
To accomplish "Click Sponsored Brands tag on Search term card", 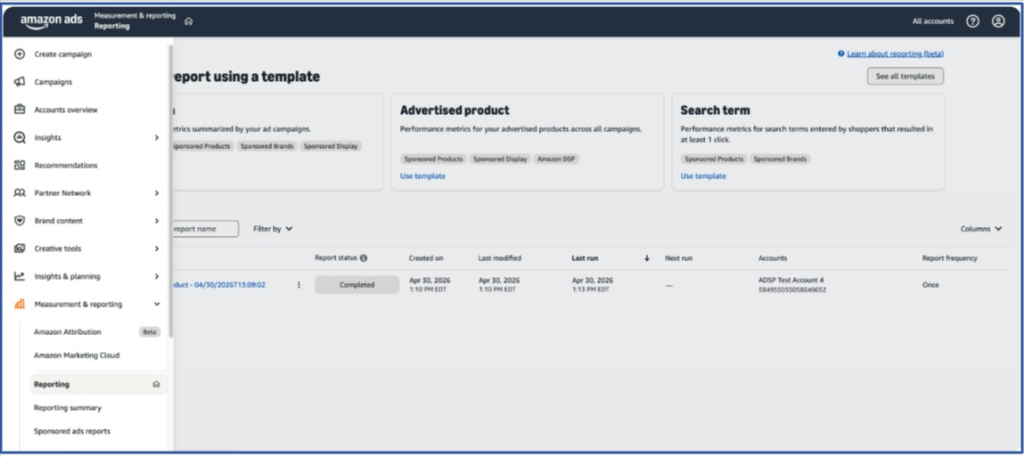I will pos(780,159).
